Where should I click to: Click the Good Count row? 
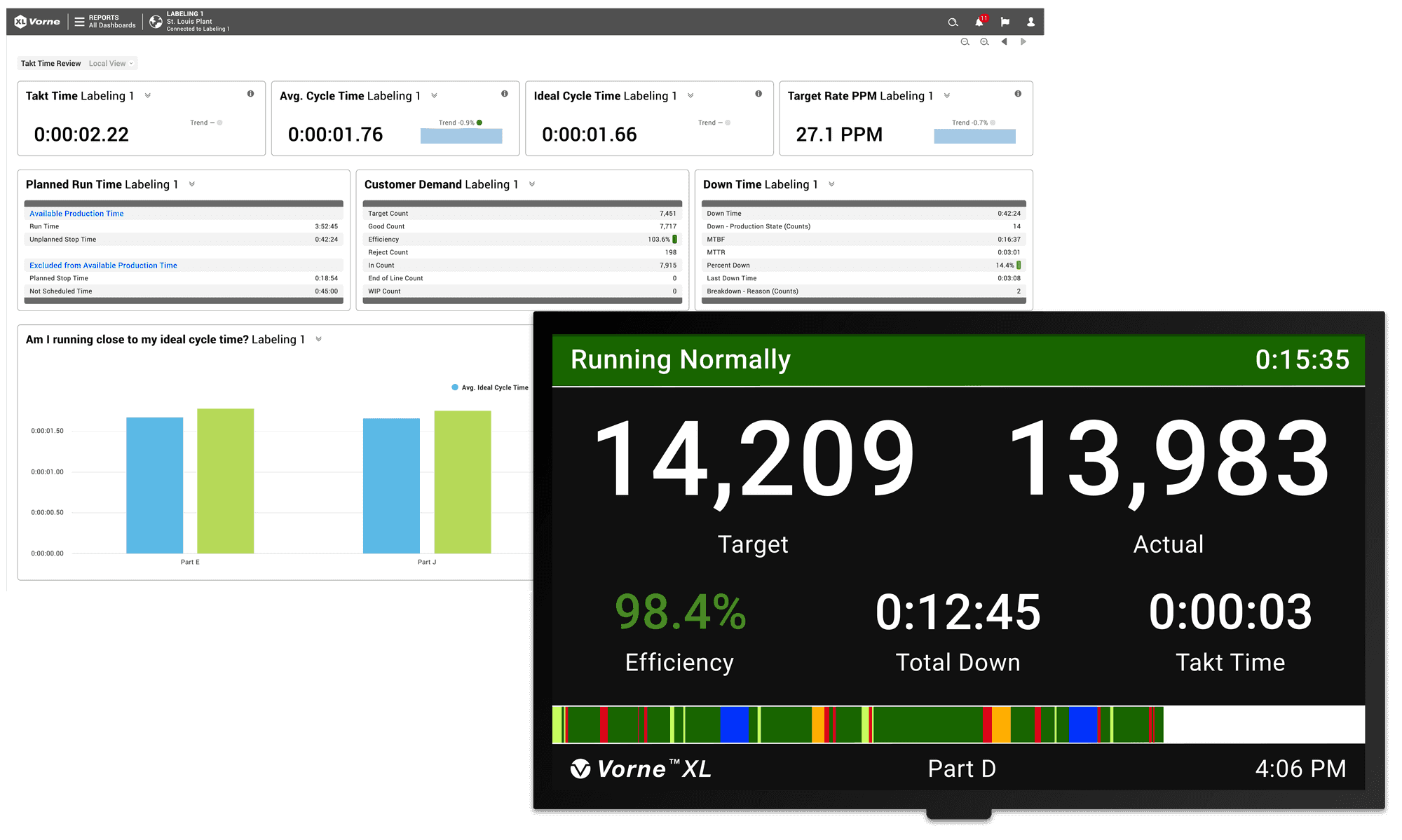tap(522, 227)
